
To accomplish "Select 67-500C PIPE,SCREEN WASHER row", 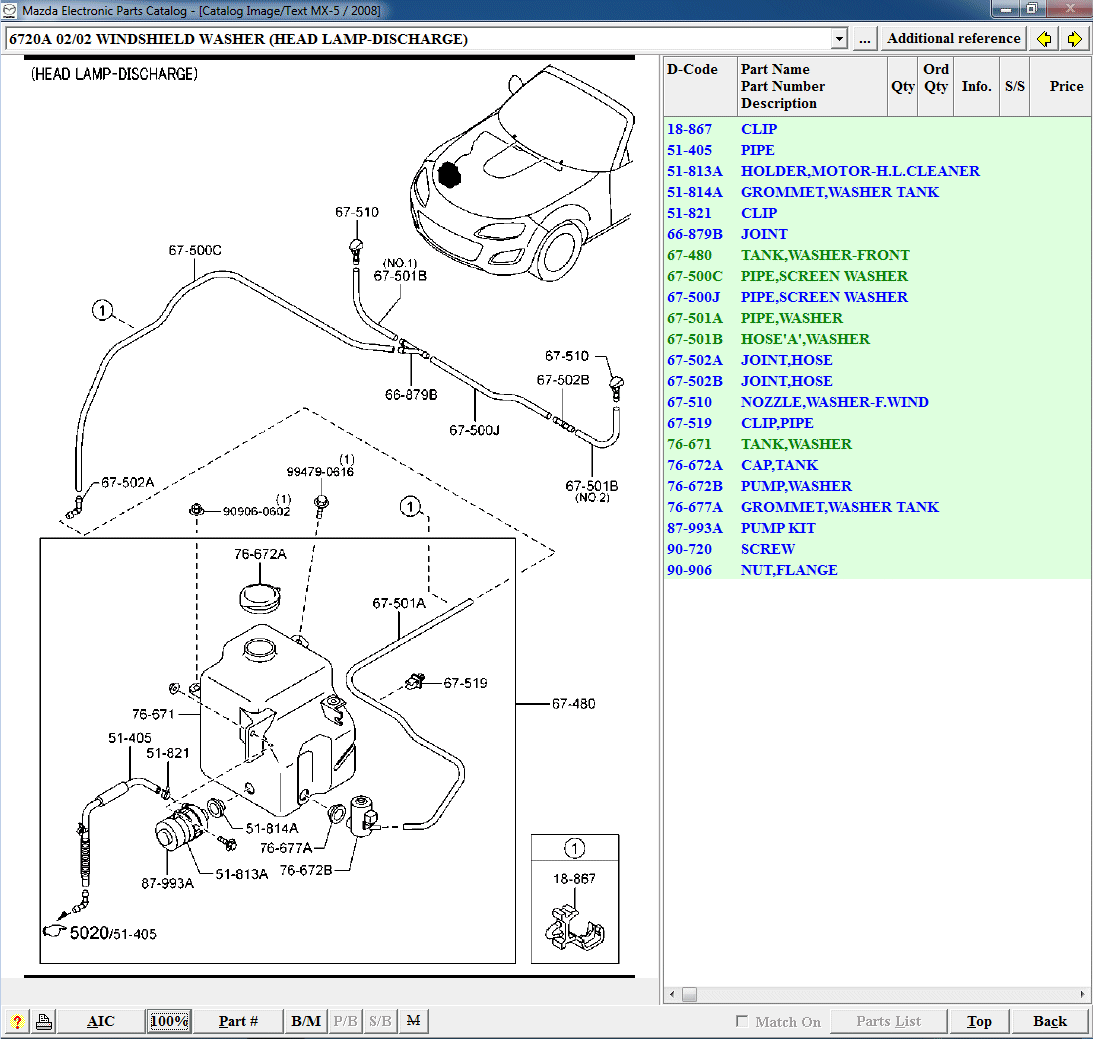I will pyautogui.click(x=877, y=276).
